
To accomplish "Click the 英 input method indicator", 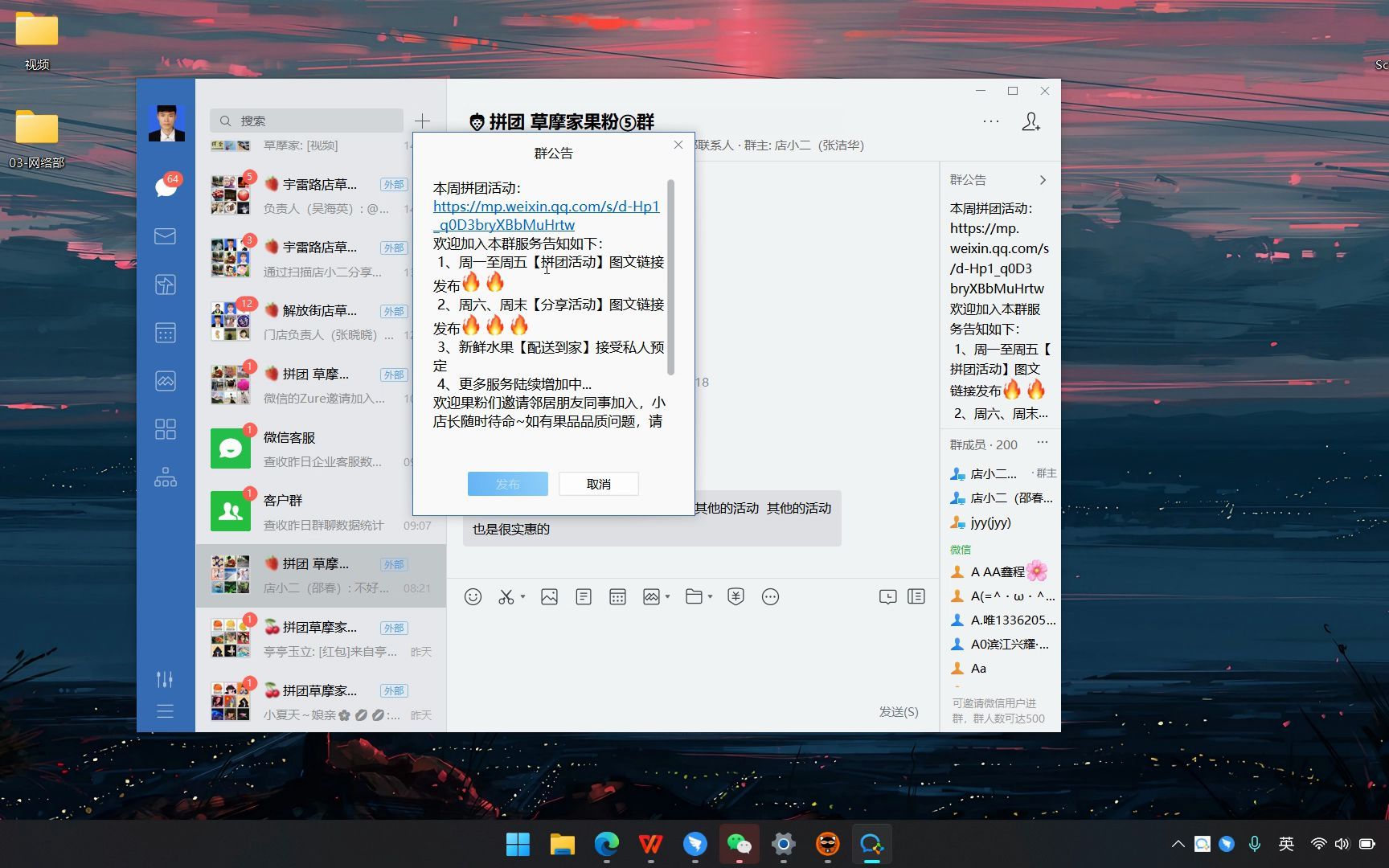I will pyautogui.click(x=1286, y=844).
